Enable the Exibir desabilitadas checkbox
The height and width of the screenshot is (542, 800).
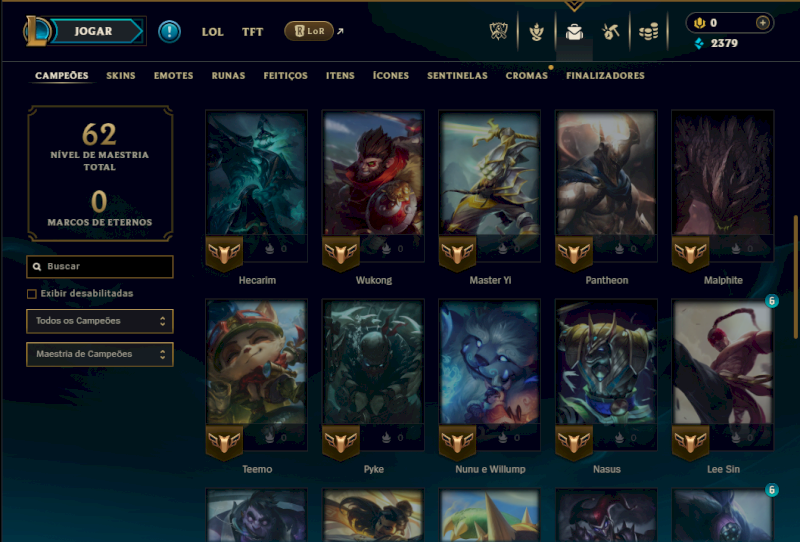click(x=32, y=294)
